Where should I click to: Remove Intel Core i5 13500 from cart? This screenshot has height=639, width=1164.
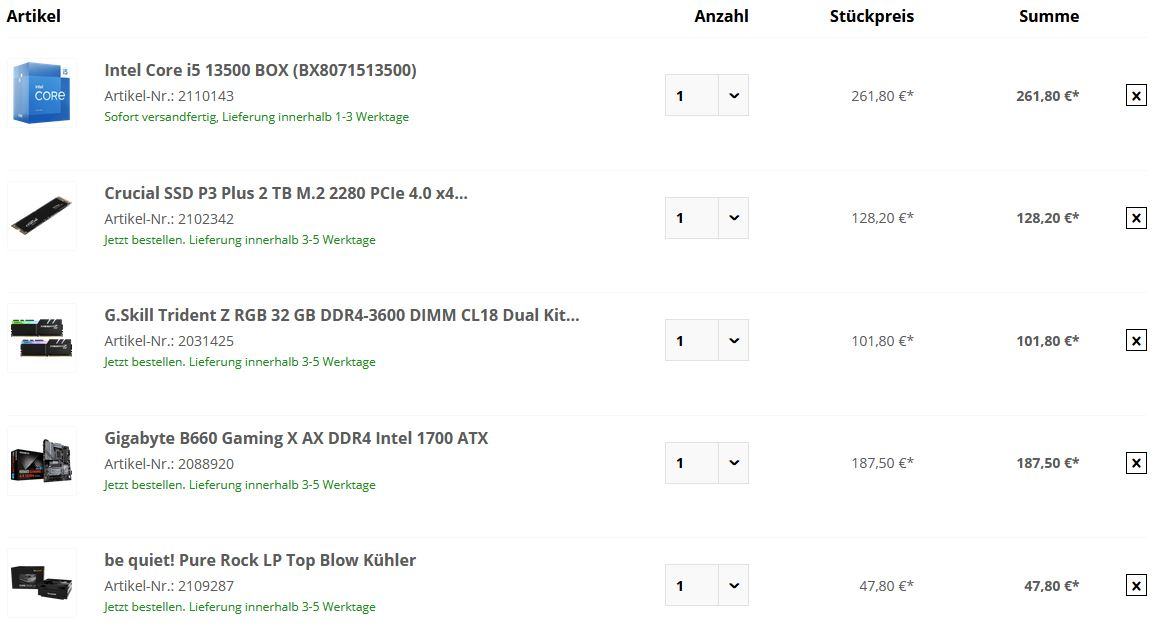[x=1136, y=96]
